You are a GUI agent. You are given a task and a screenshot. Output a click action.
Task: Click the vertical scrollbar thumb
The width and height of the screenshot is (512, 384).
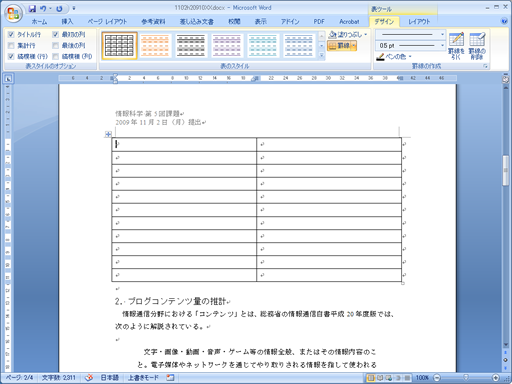coord(505,170)
